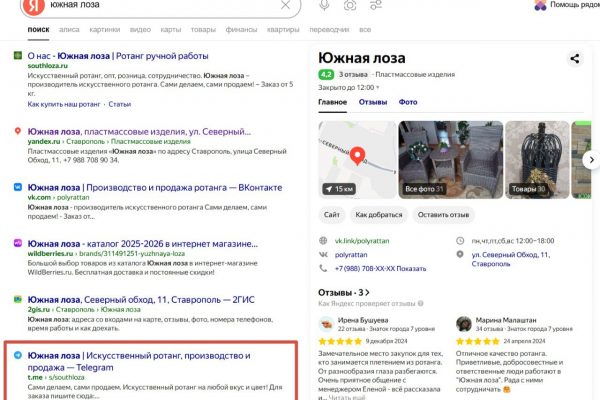Click the 'Как добраться' button
Viewport: 600px width, 400px height.
[379, 215]
